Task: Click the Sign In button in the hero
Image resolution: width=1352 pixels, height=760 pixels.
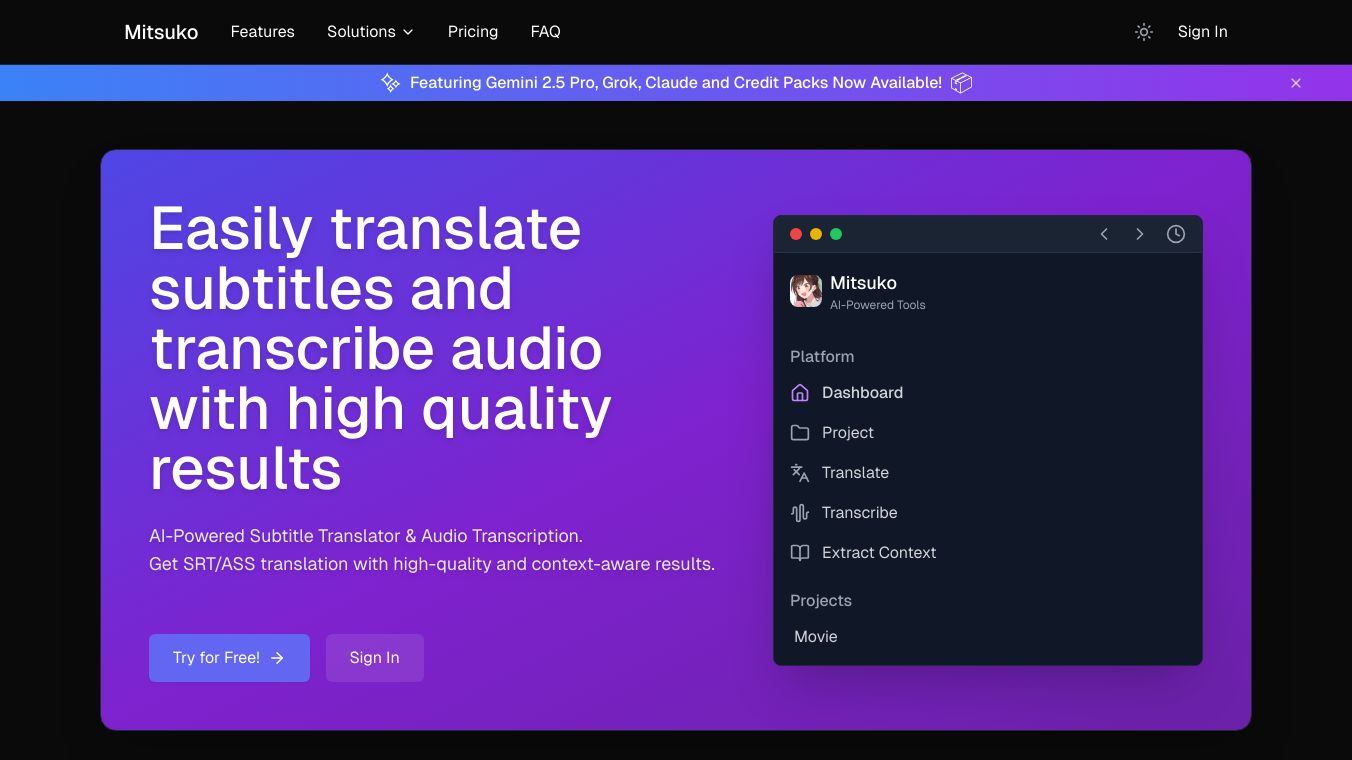Action: tap(375, 658)
